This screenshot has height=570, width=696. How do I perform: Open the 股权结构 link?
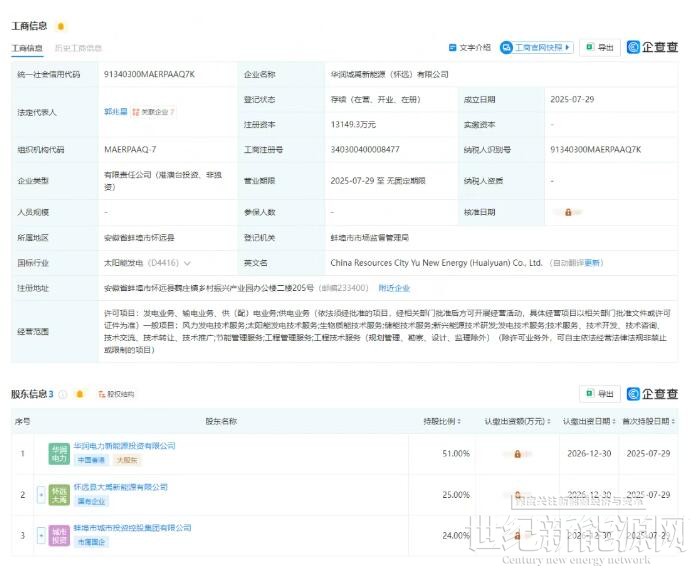coord(116,394)
